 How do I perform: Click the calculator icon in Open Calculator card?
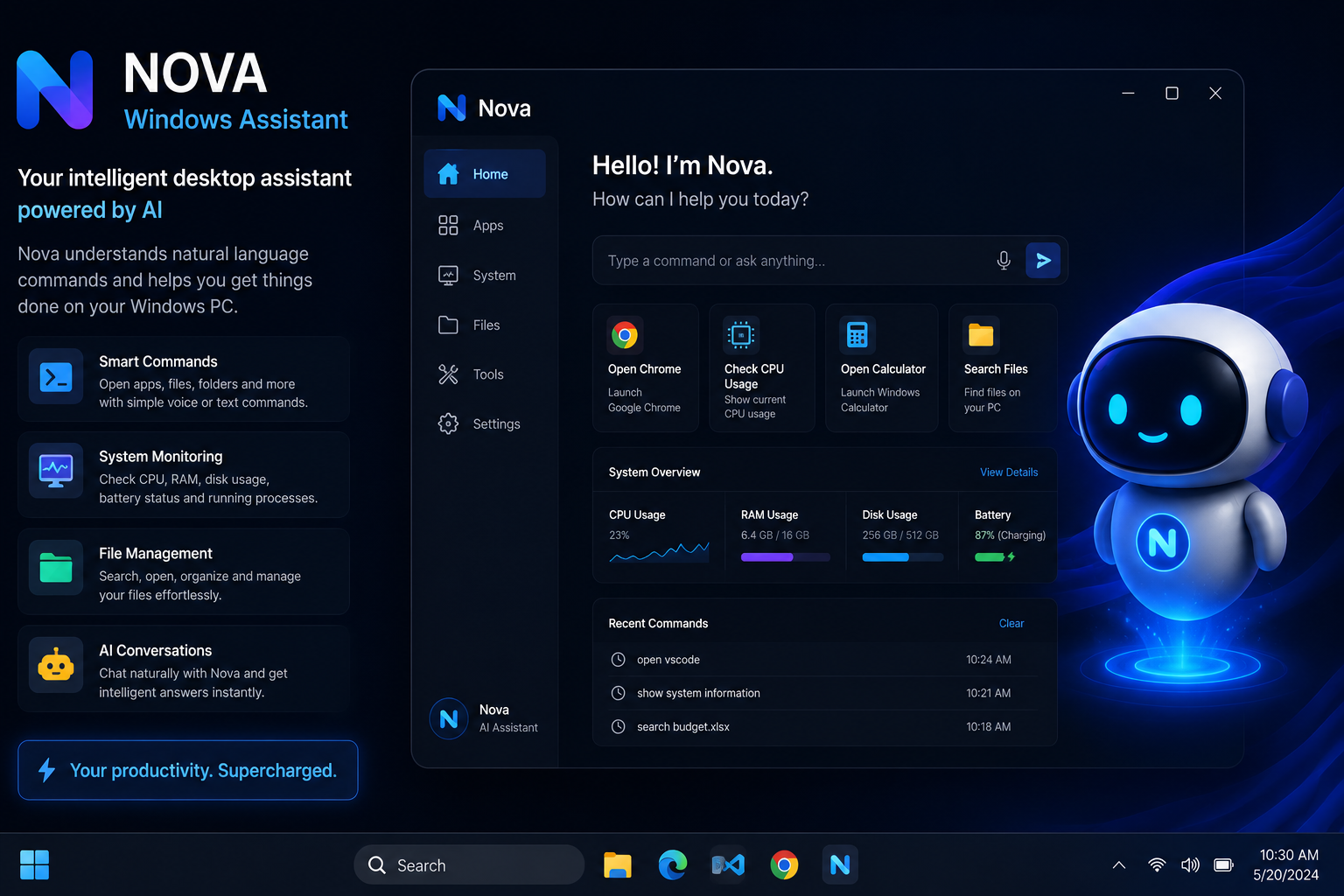[857, 334]
